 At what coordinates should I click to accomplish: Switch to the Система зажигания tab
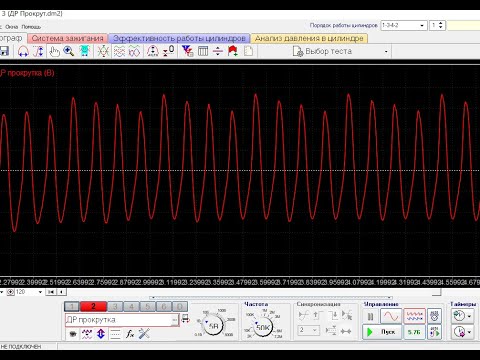pos(67,38)
